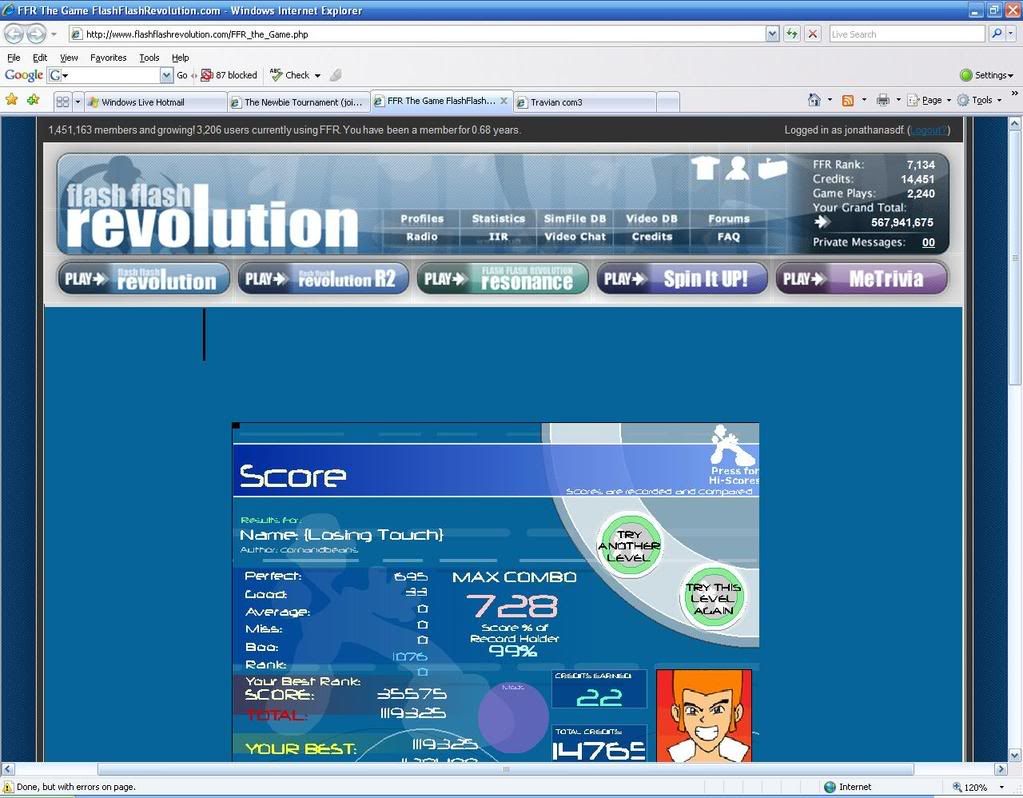Screen dimensions: 1023x798
Task: Click the Add to Favorites icon
Action: [x=33, y=100]
